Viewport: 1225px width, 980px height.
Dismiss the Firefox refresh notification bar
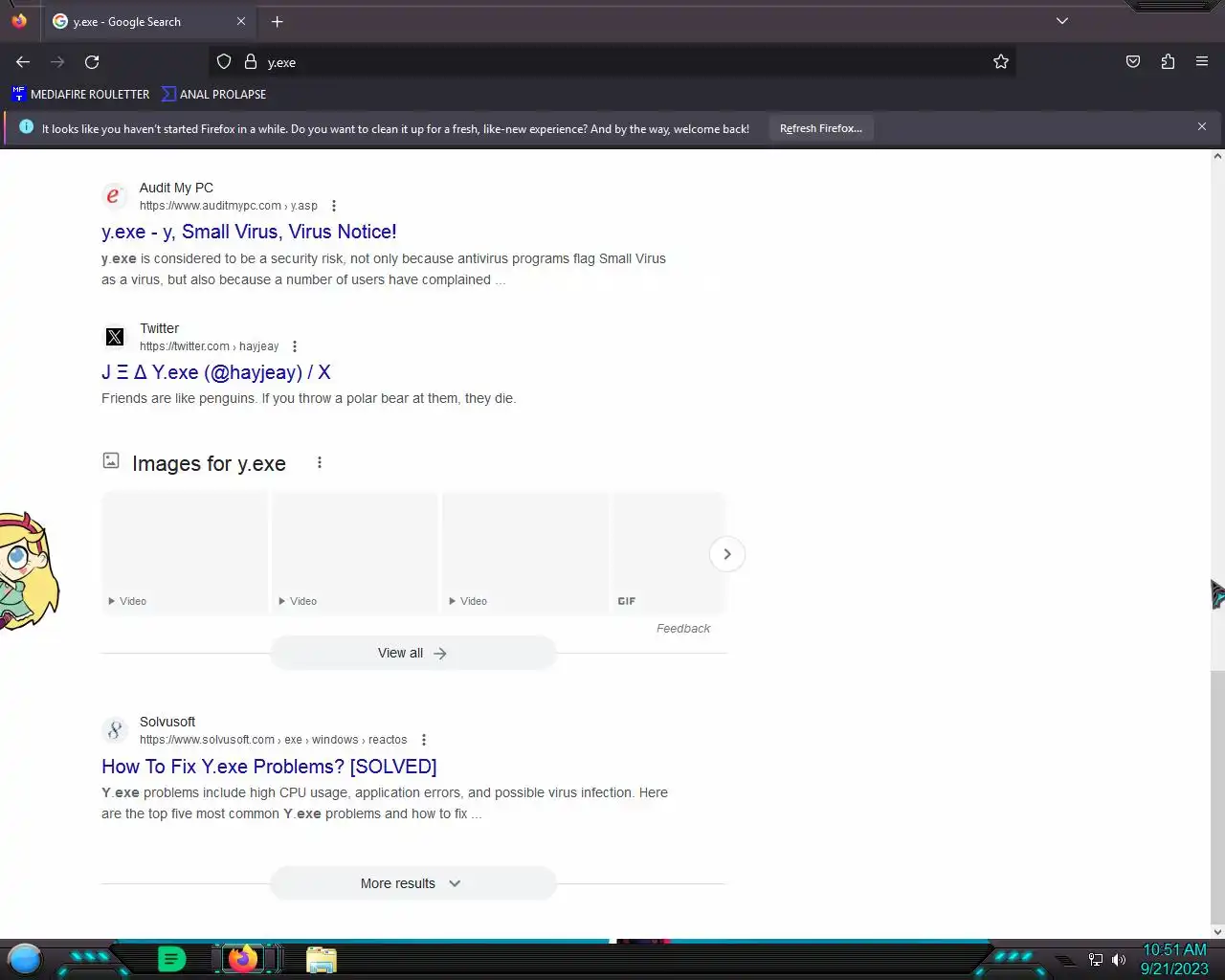1202,126
